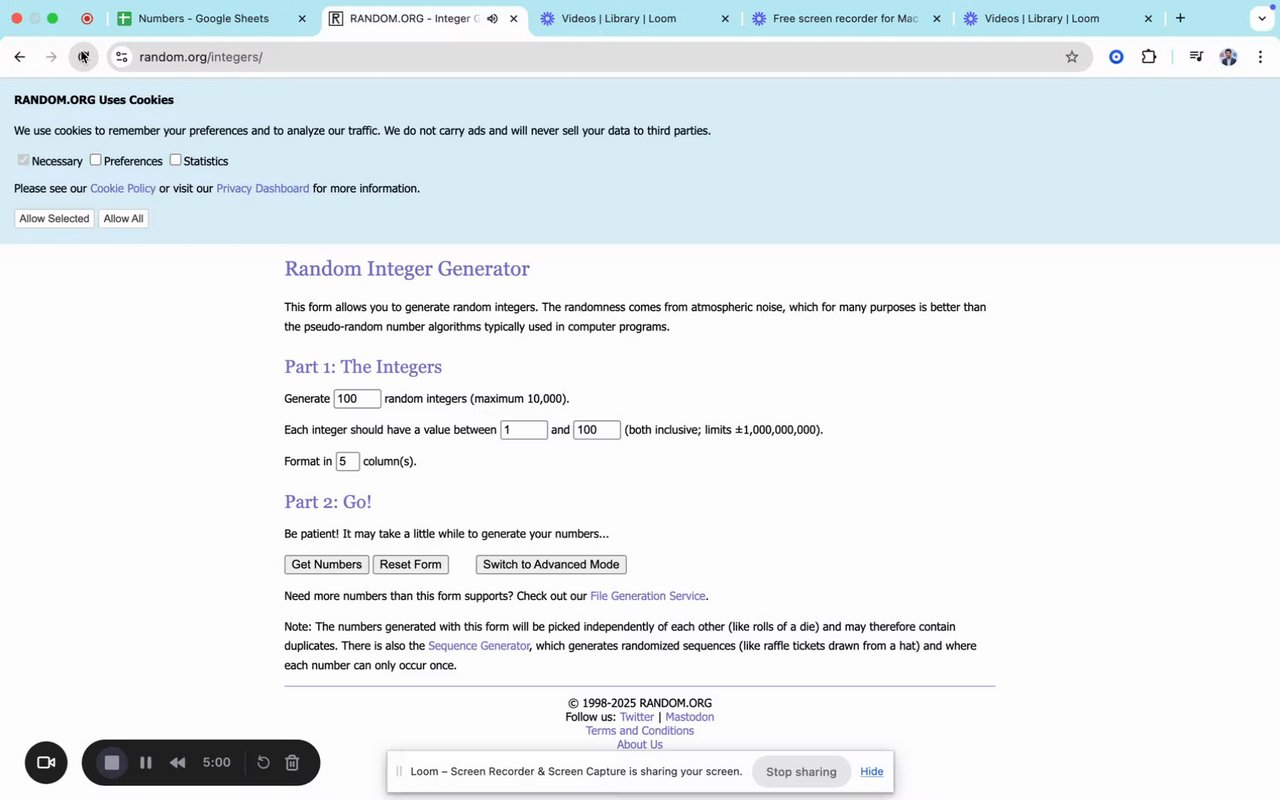Open first Videos | Library | Loom tab
This screenshot has height=800, width=1280.
pos(619,18)
